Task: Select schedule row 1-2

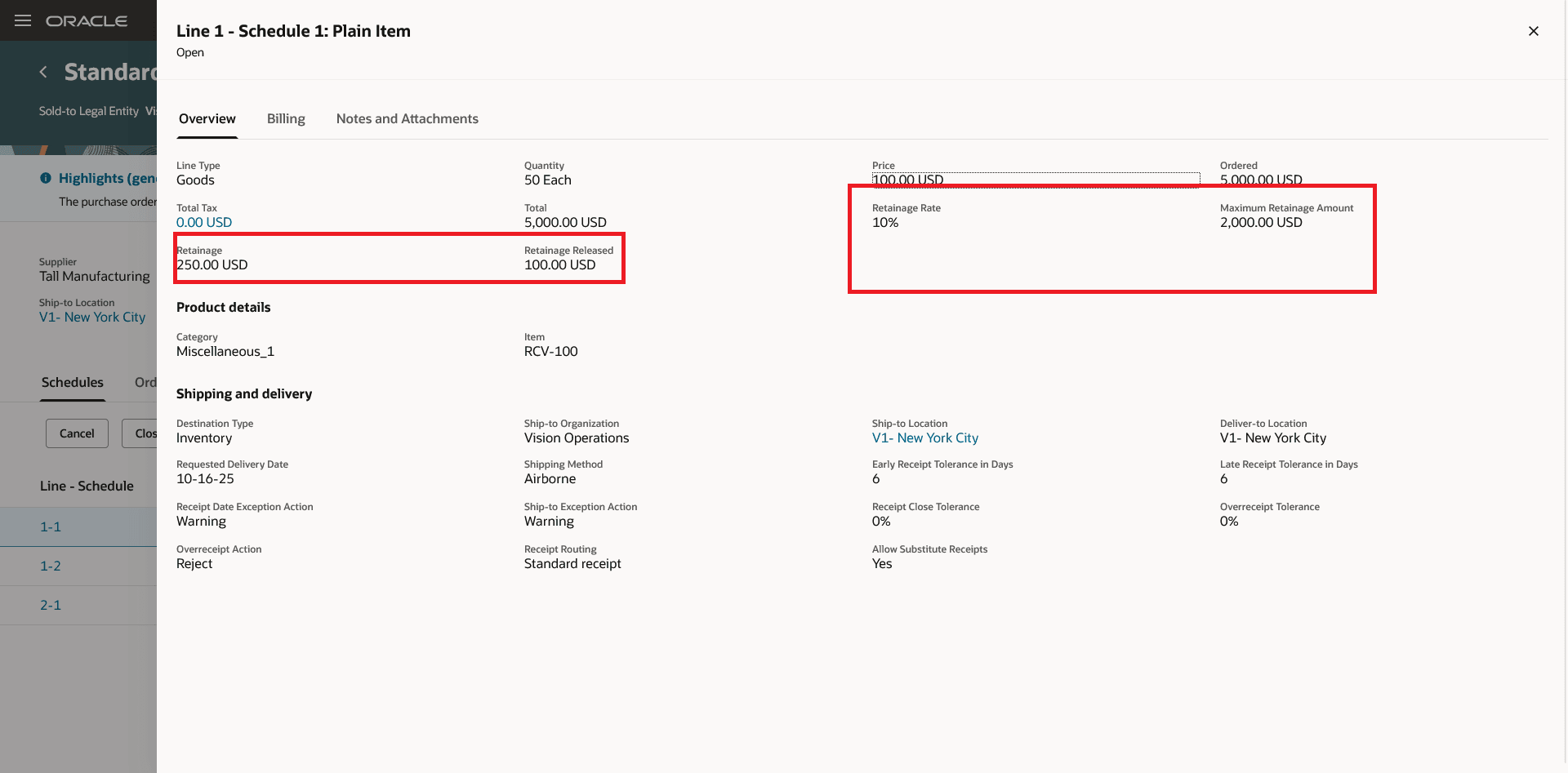Action: point(51,566)
